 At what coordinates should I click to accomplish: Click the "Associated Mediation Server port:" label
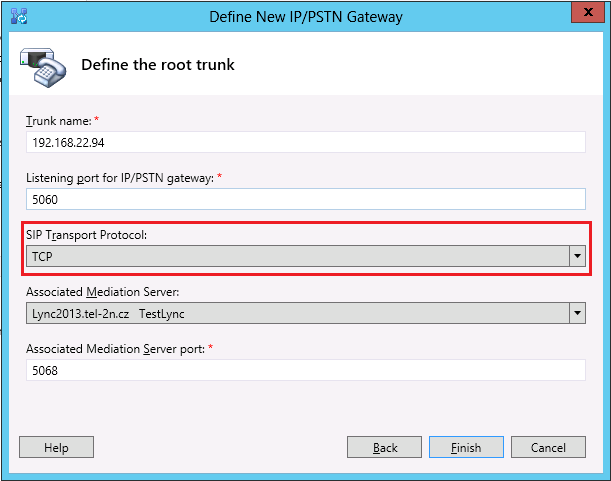(x=118, y=349)
